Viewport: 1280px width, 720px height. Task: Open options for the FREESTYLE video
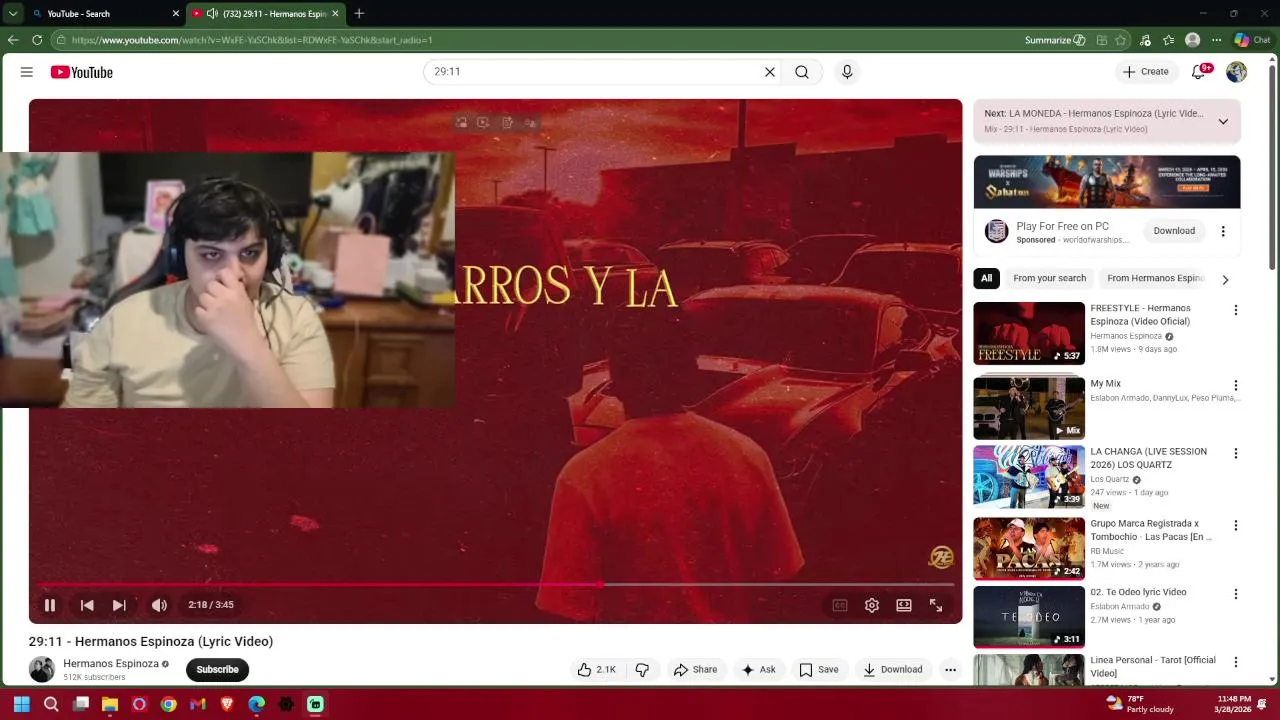(1236, 310)
